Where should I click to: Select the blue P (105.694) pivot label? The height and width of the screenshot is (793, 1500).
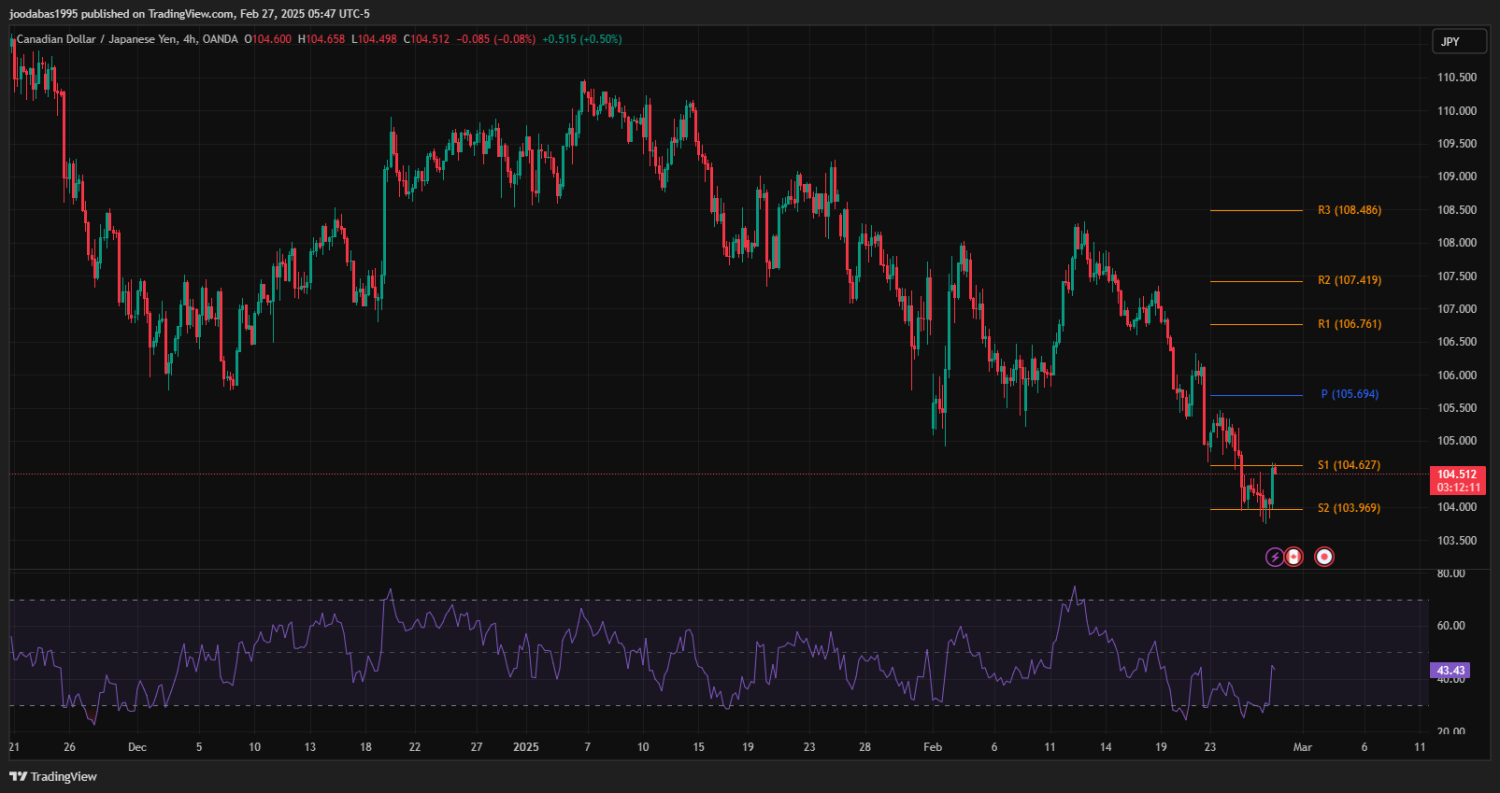click(1349, 394)
